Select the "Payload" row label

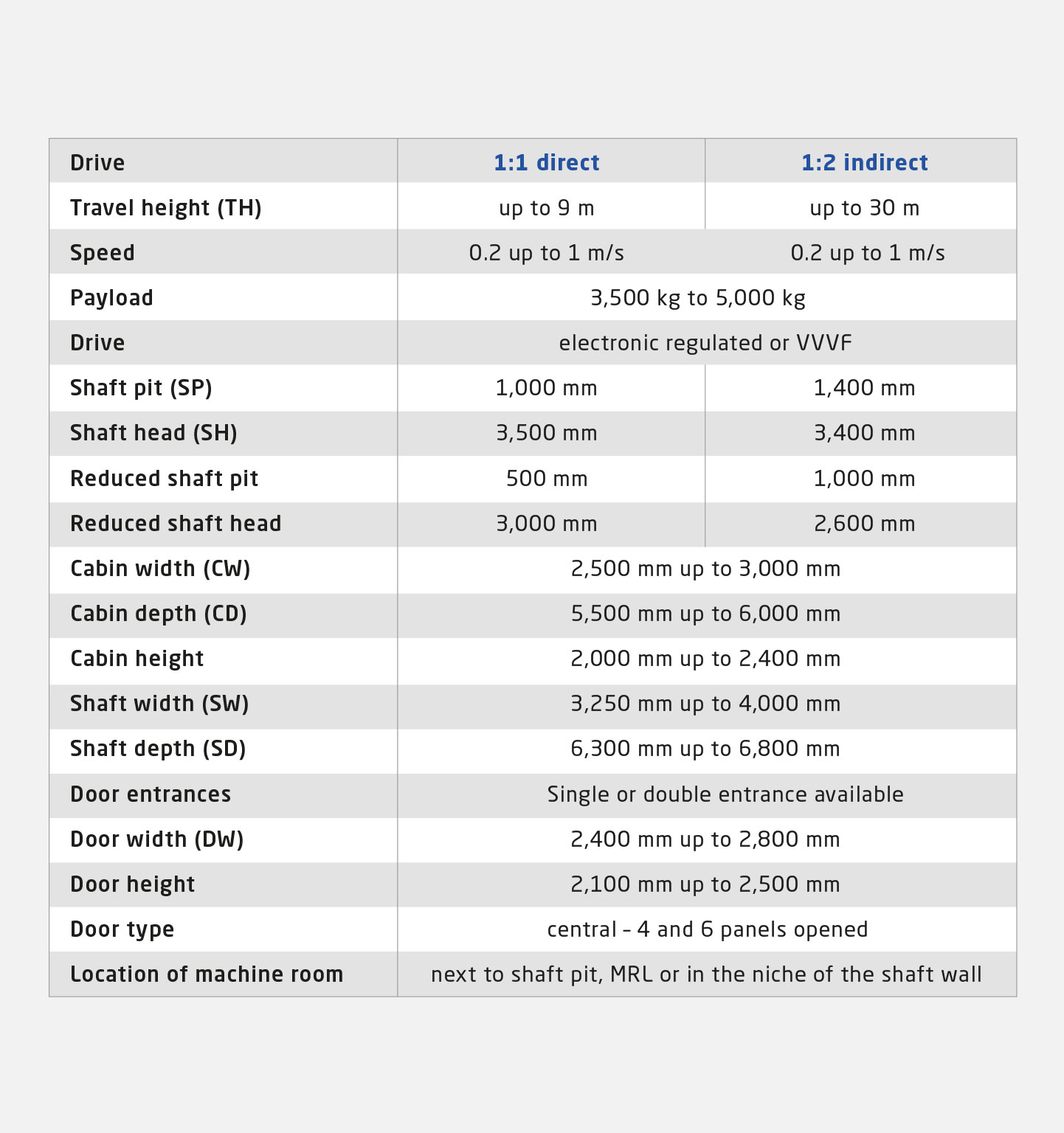111,298
